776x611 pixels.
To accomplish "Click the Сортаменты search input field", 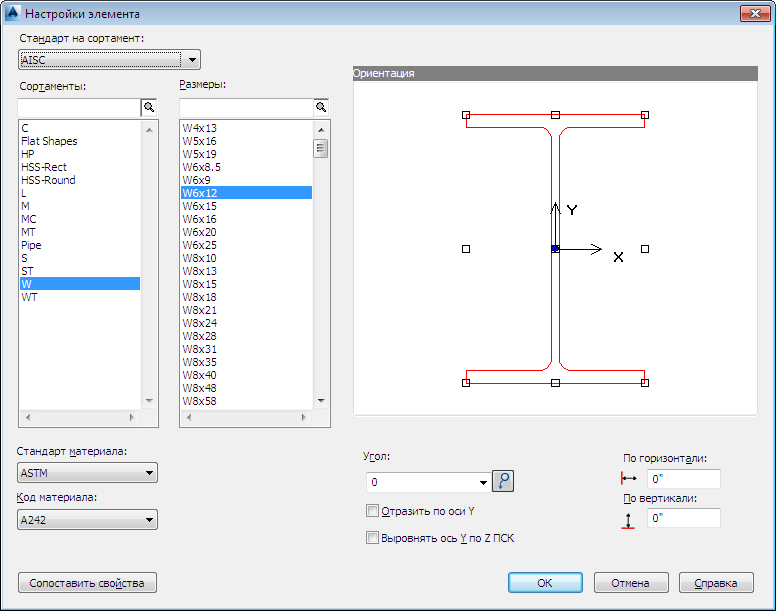I will click(x=79, y=107).
